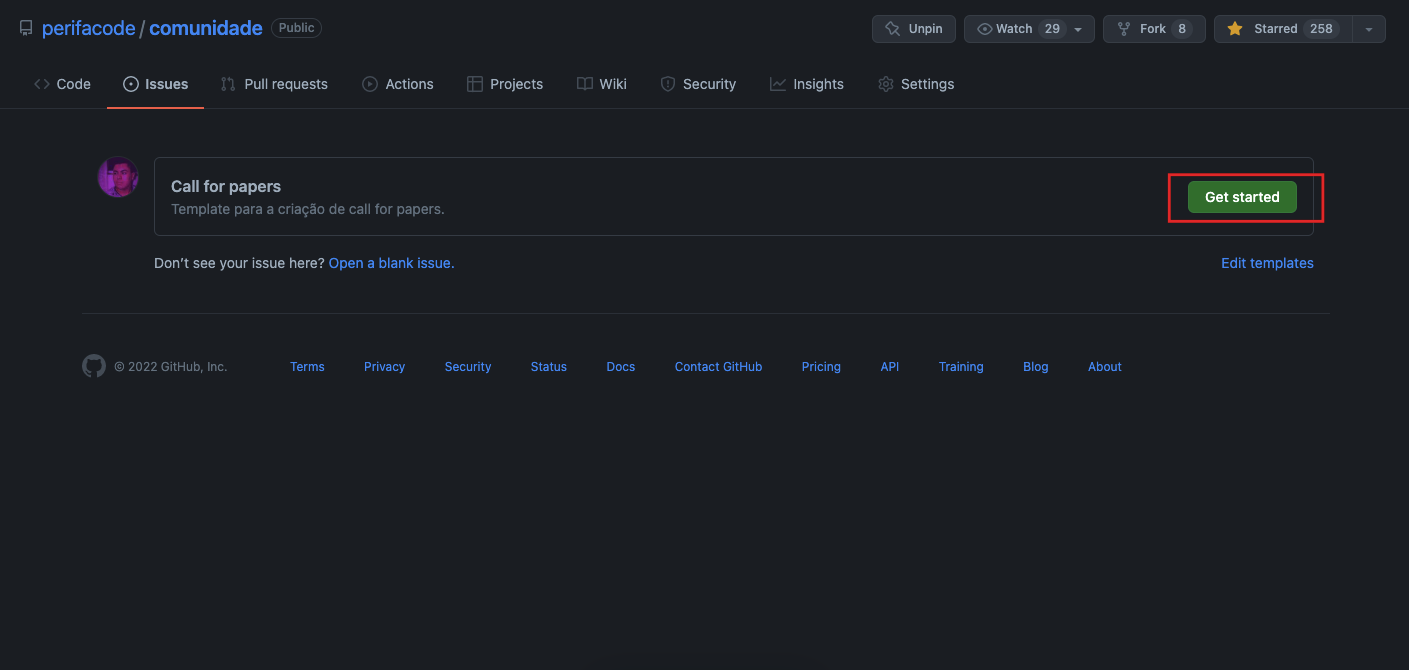Open the Training footer link
Screen dimensions: 1409x670
pos(961,367)
